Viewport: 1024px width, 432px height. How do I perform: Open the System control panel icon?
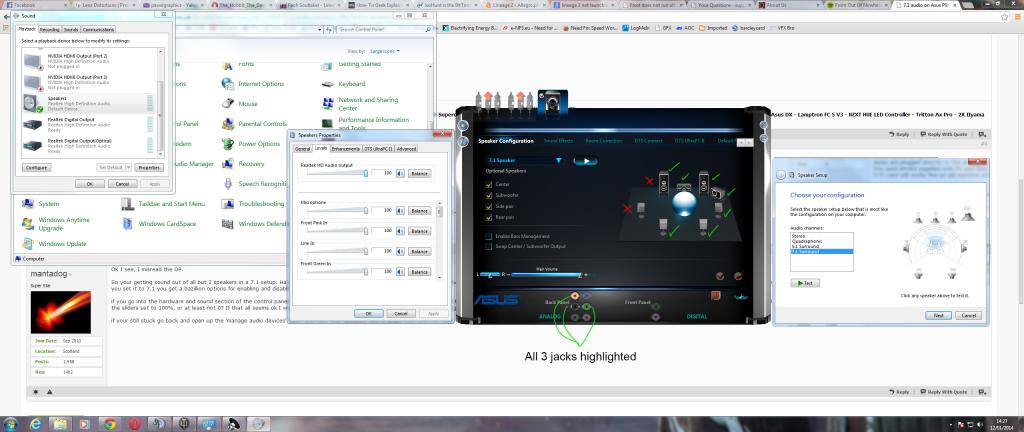click(27, 204)
